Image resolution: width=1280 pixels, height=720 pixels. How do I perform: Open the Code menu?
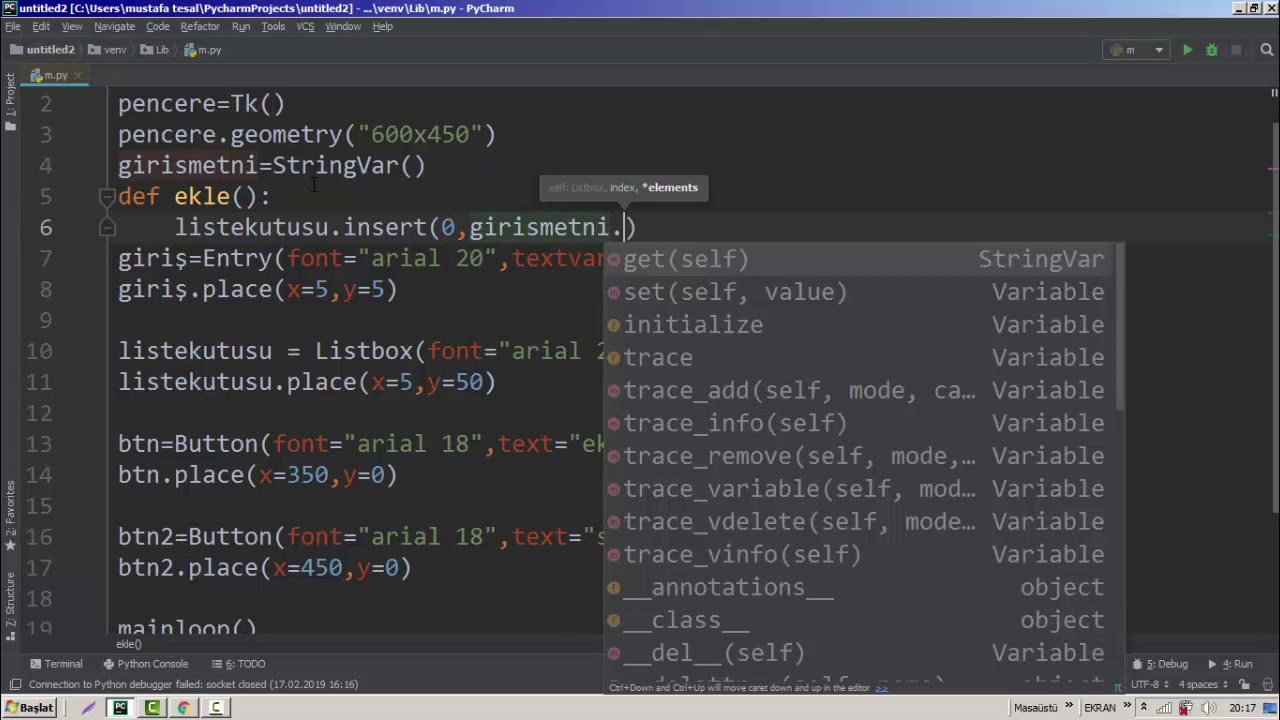(x=158, y=26)
